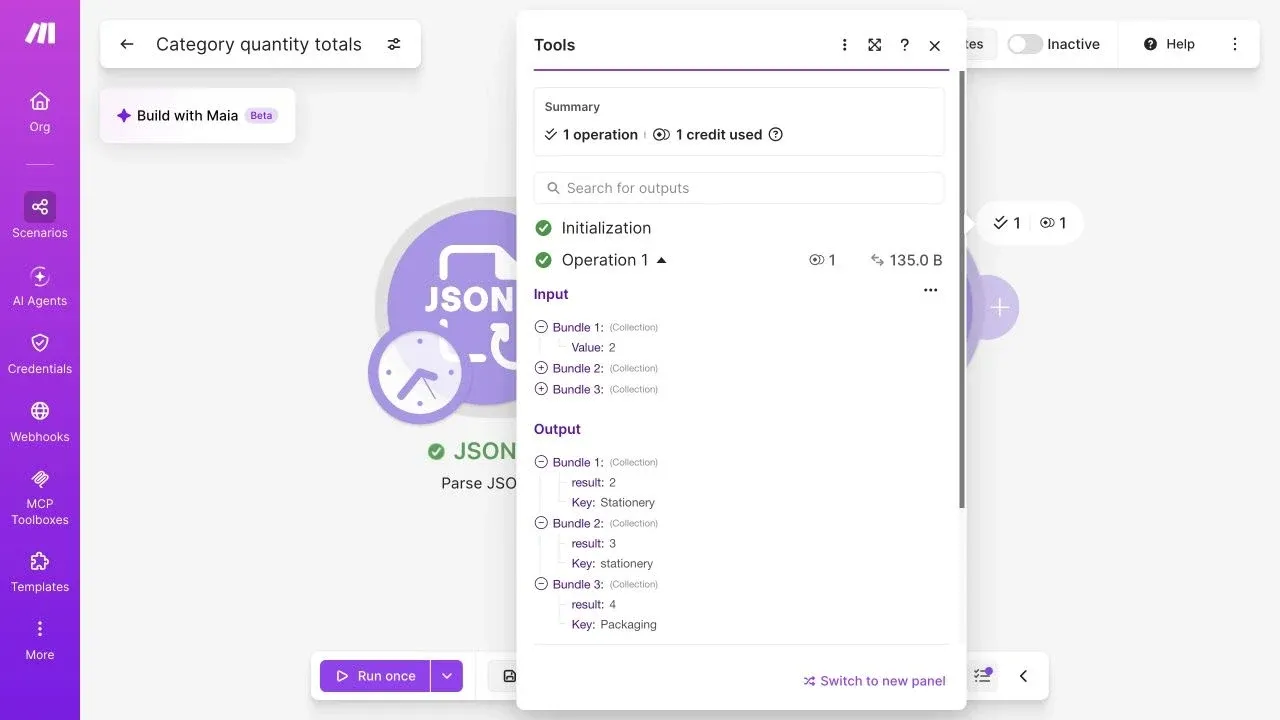Go back using the arrow beside scenario title

(127, 44)
